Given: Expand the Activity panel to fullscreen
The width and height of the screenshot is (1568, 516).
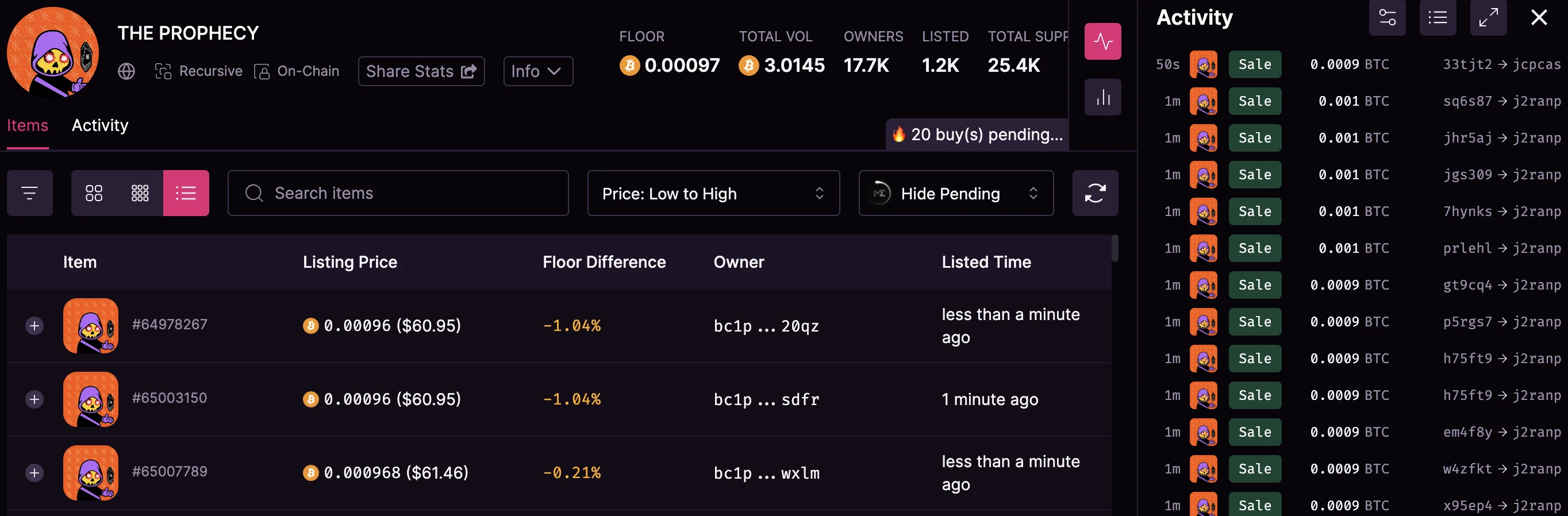Looking at the screenshot, I should pos(1488,18).
